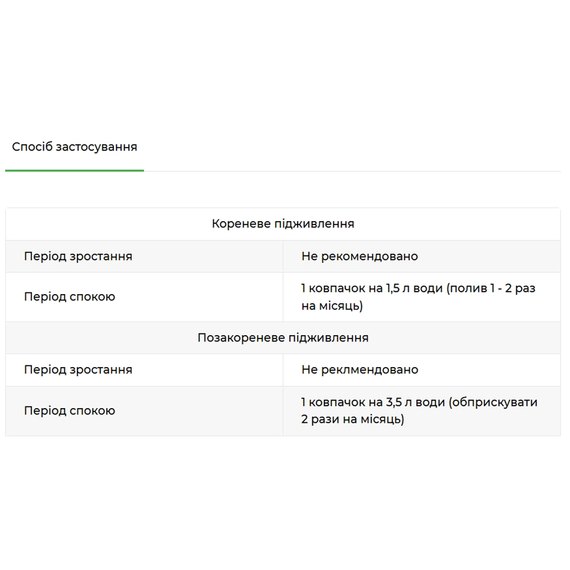Click Період спокою in the foliar feeding section
The width and height of the screenshot is (570, 570).
pyautogui.click(x=69, y=411)
